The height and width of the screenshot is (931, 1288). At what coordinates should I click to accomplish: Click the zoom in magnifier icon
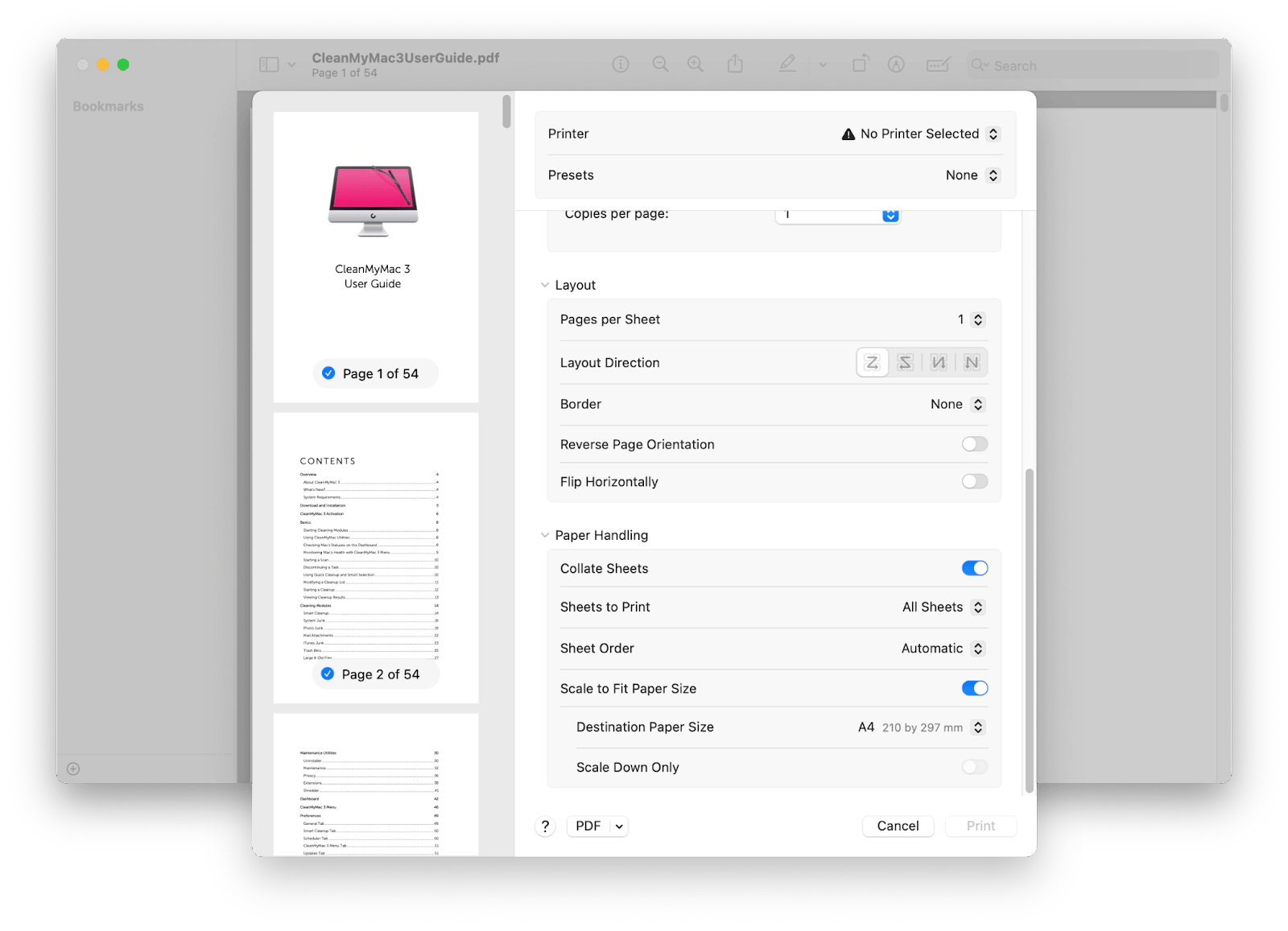tap(696, 64)
